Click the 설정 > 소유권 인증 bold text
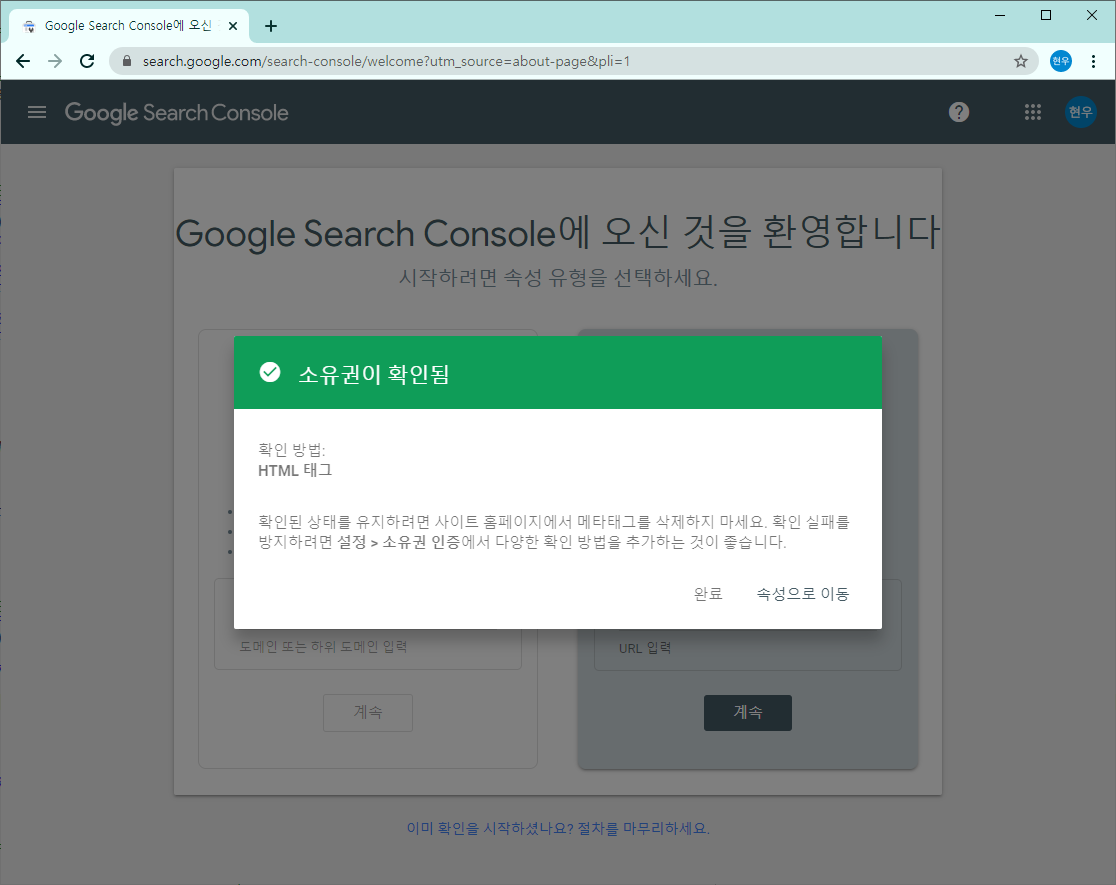Image resolution: width=1116 pixels, height=885 pixels. click(399, 542)
